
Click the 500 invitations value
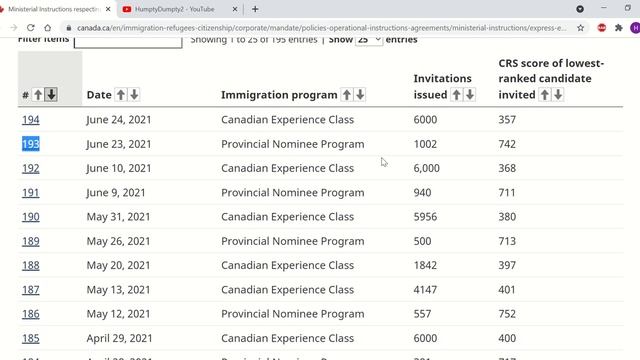pyautogui.click(x=422, y=241)
